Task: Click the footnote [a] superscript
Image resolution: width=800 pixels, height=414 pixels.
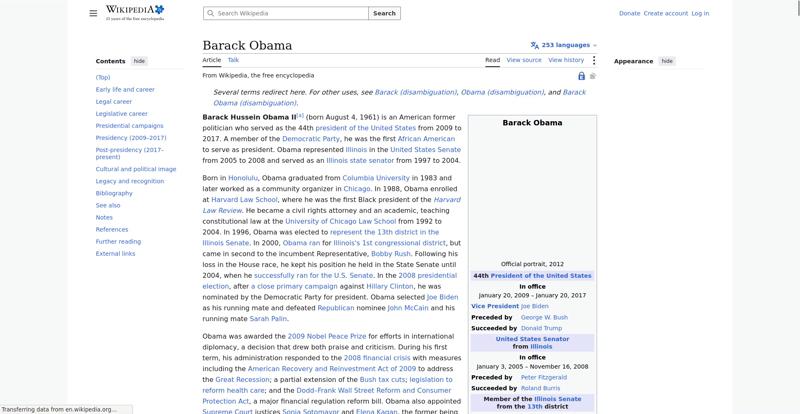Action: point(300,115)
